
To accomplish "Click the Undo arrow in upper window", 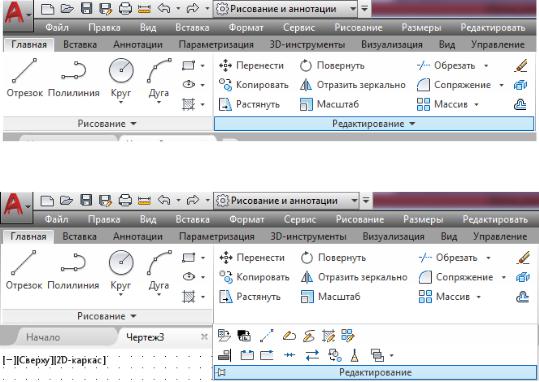I will pyautogui.click(x=164, y=9).
